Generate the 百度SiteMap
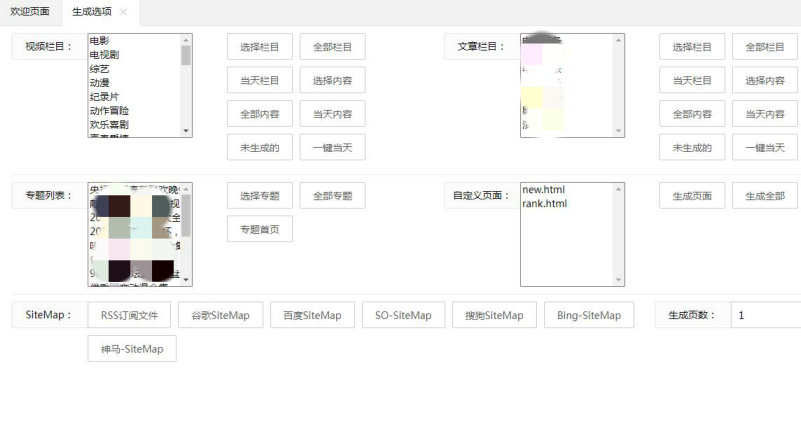Screen dimensions: 801x443 pyautogui.click(x=312, y=315)
